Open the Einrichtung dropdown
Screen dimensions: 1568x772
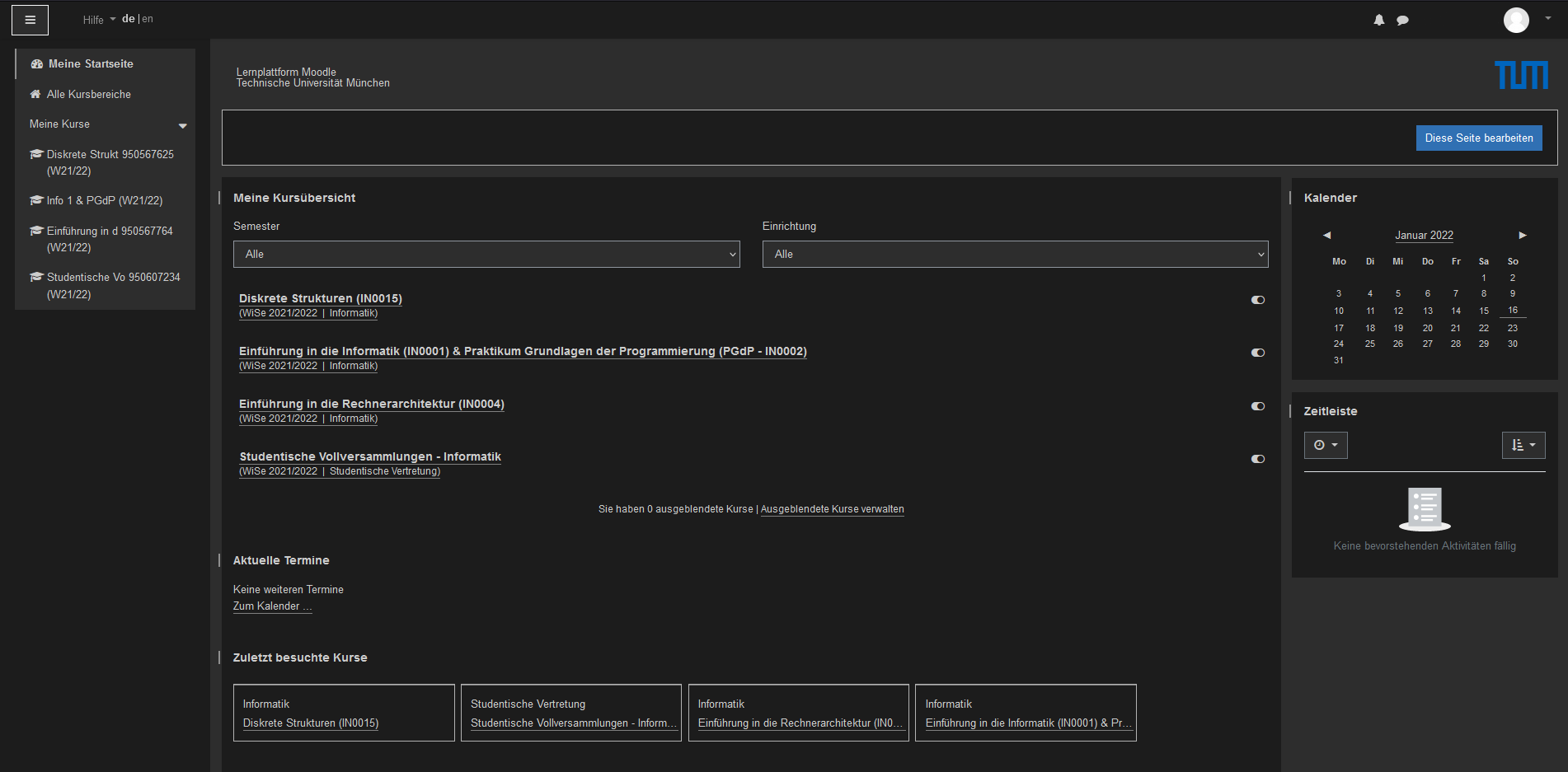click(x=1015, y=254)
